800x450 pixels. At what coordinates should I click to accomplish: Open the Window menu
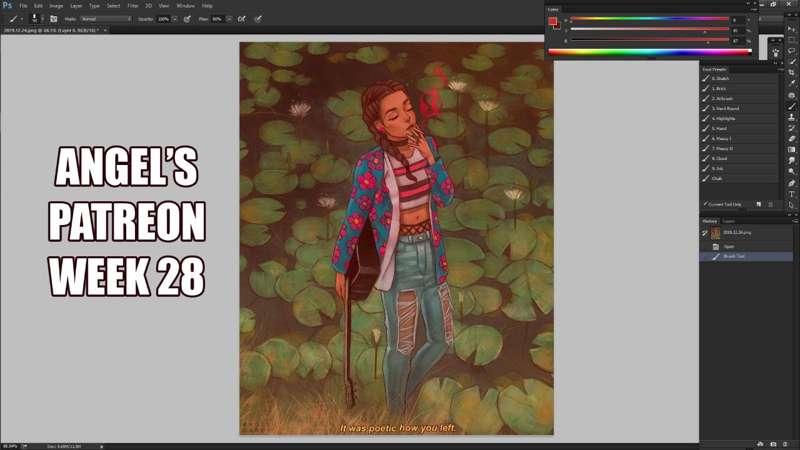[186, 6]
